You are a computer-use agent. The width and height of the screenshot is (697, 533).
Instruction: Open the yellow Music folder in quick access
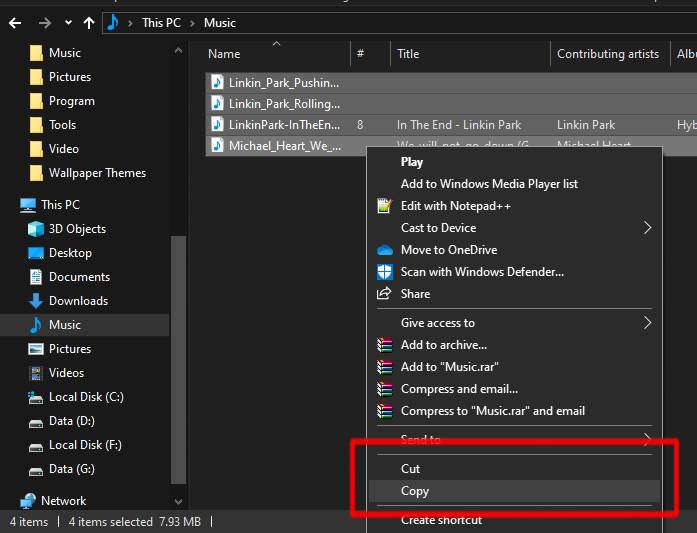click(x=55, y=53)
